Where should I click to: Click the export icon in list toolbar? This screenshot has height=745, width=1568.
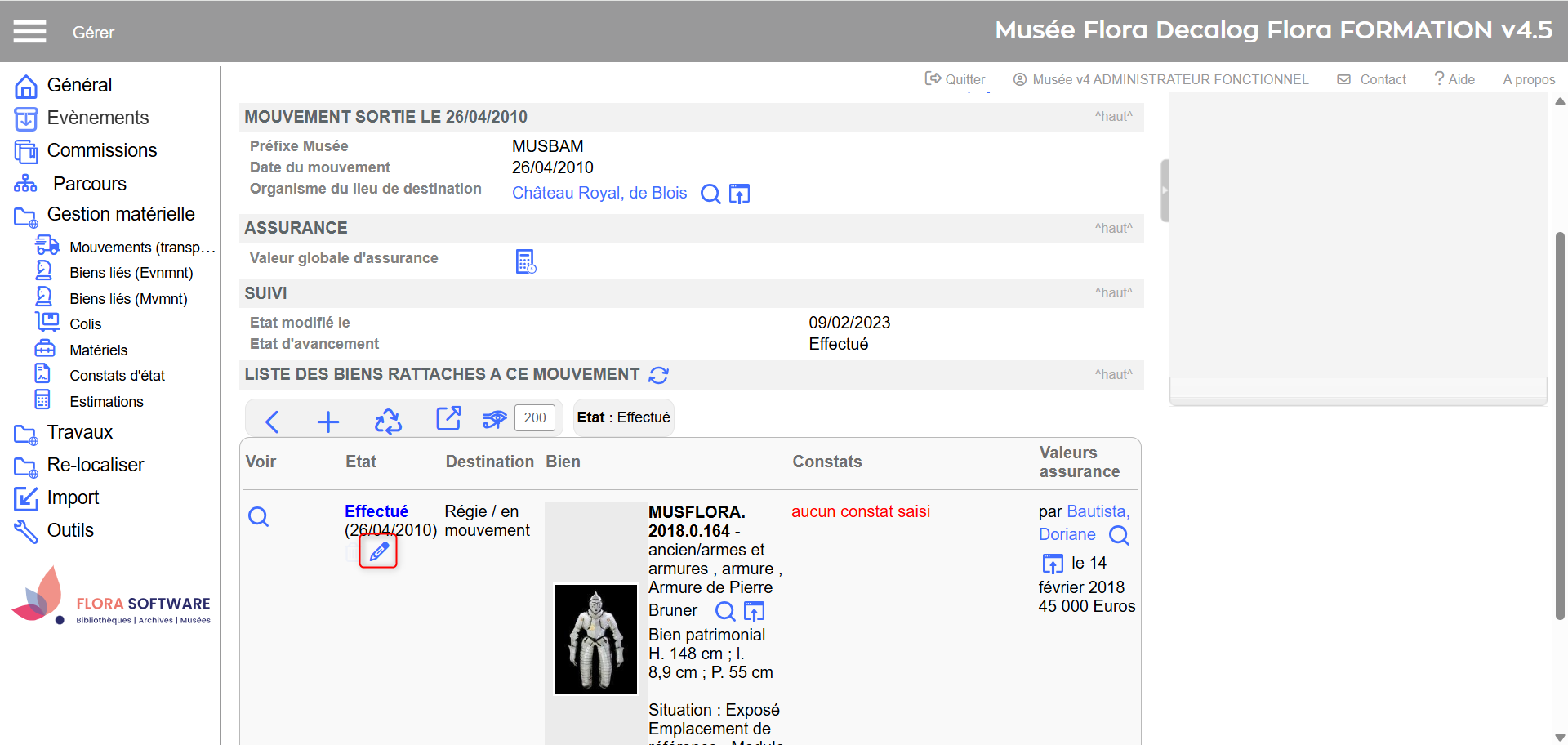(x=448, y=418)
